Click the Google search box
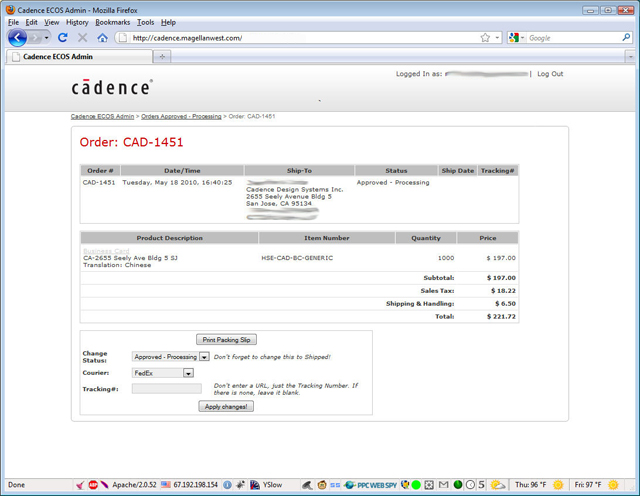Image resolution: width=640 pixels, height=496 pixels. pos(573,38)
